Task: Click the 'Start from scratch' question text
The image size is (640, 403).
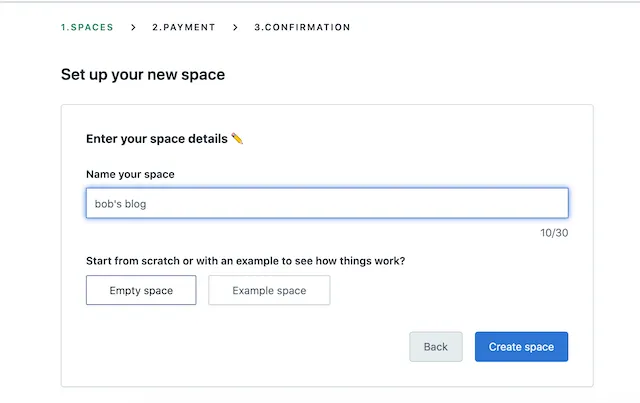Action: click(x=252, y=262)
